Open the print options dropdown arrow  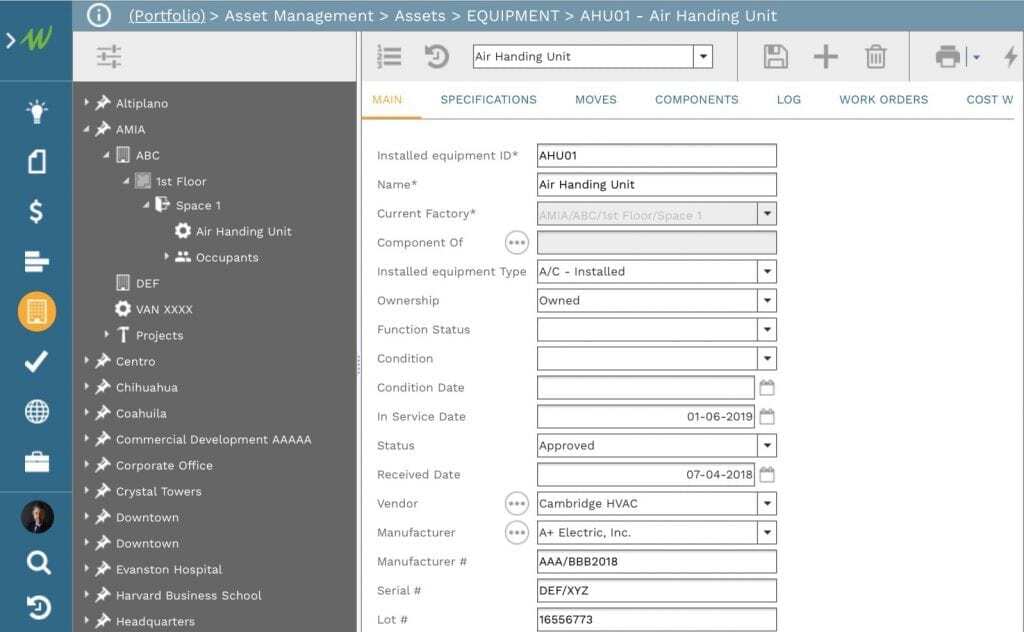(x=976, y=57)
